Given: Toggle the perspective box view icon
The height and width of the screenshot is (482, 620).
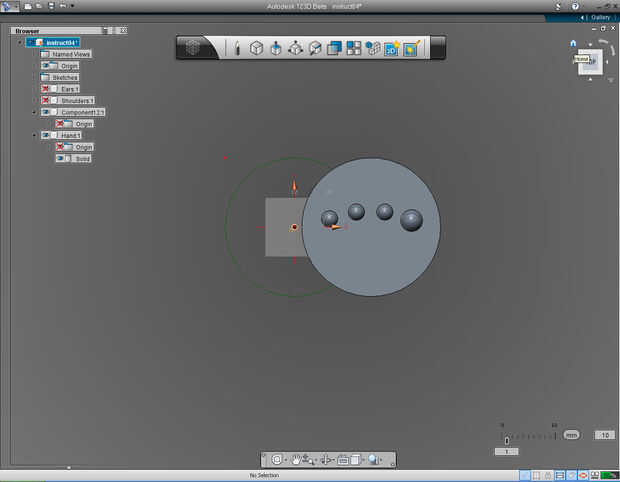Looking at the screenshot, I should 355,459.
